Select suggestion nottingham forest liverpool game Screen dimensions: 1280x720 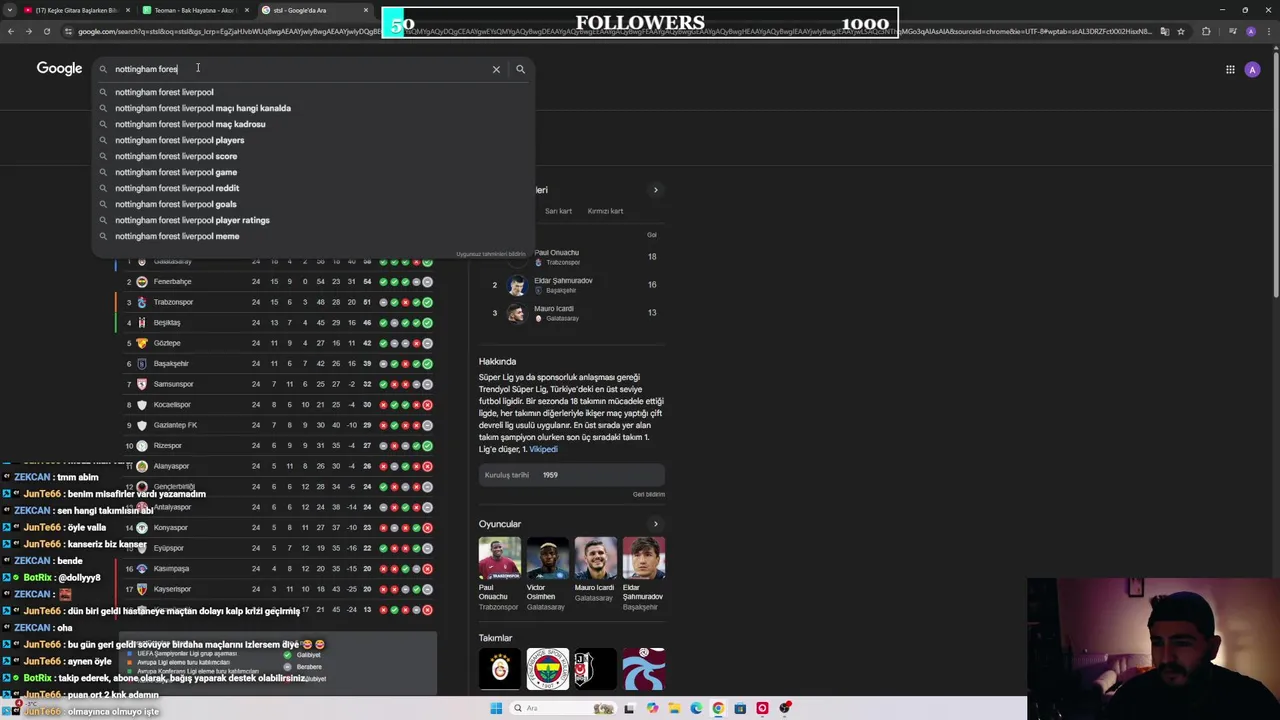[x=312, y=172]
